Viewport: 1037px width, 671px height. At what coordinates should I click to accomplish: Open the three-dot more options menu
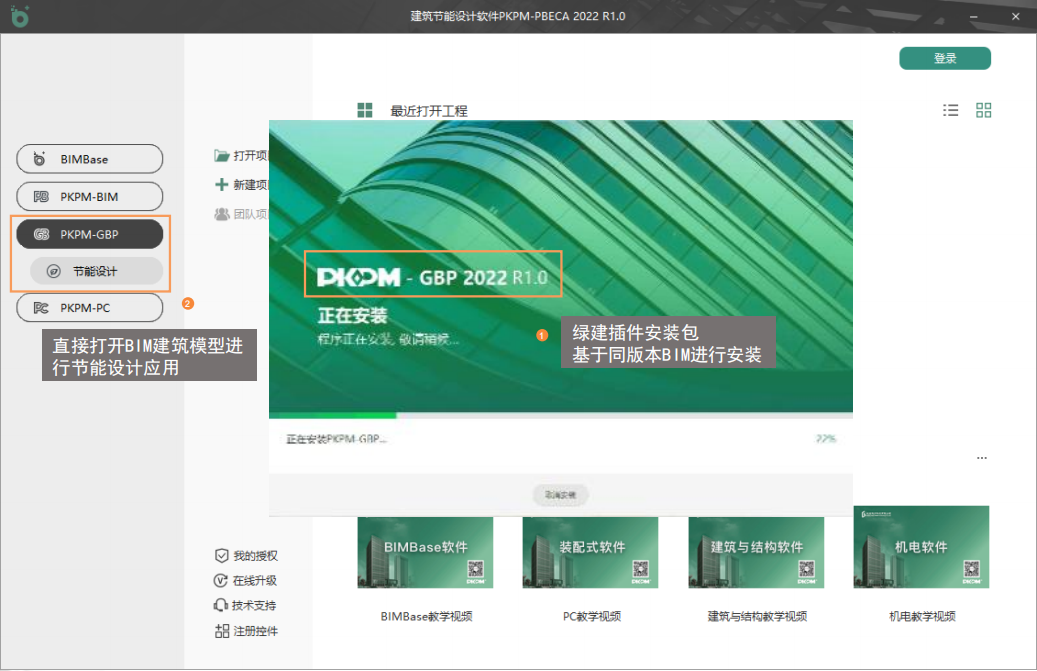pos(982,458)
